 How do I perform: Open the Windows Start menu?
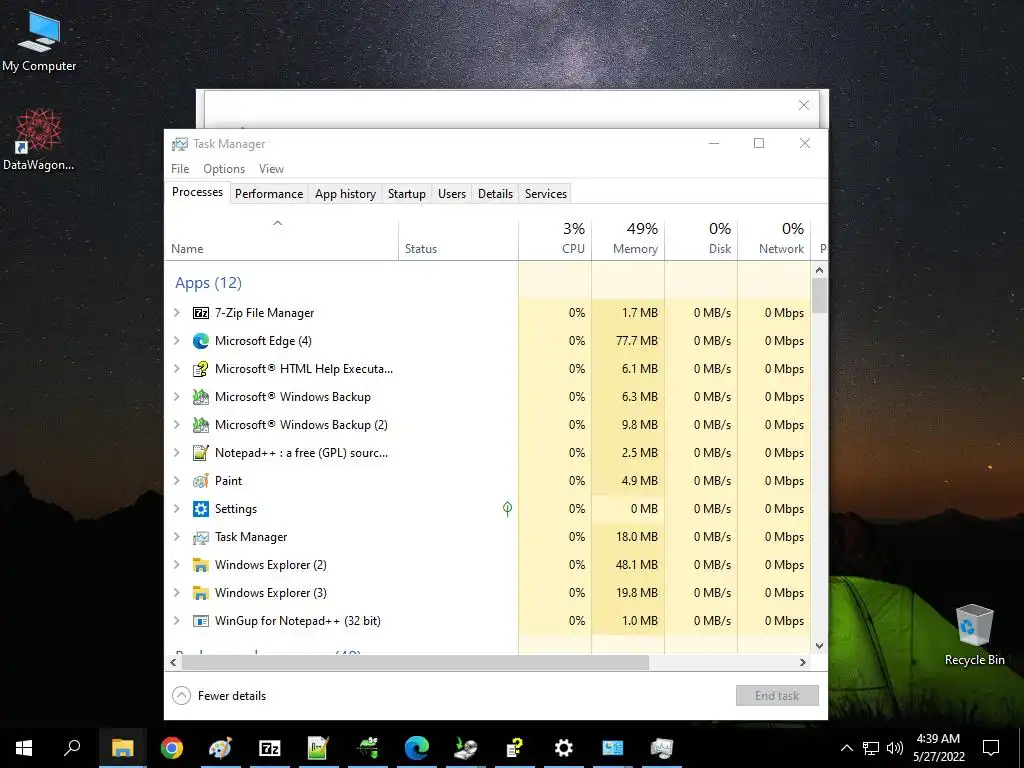pyautogui.click(x=24, y=748)
